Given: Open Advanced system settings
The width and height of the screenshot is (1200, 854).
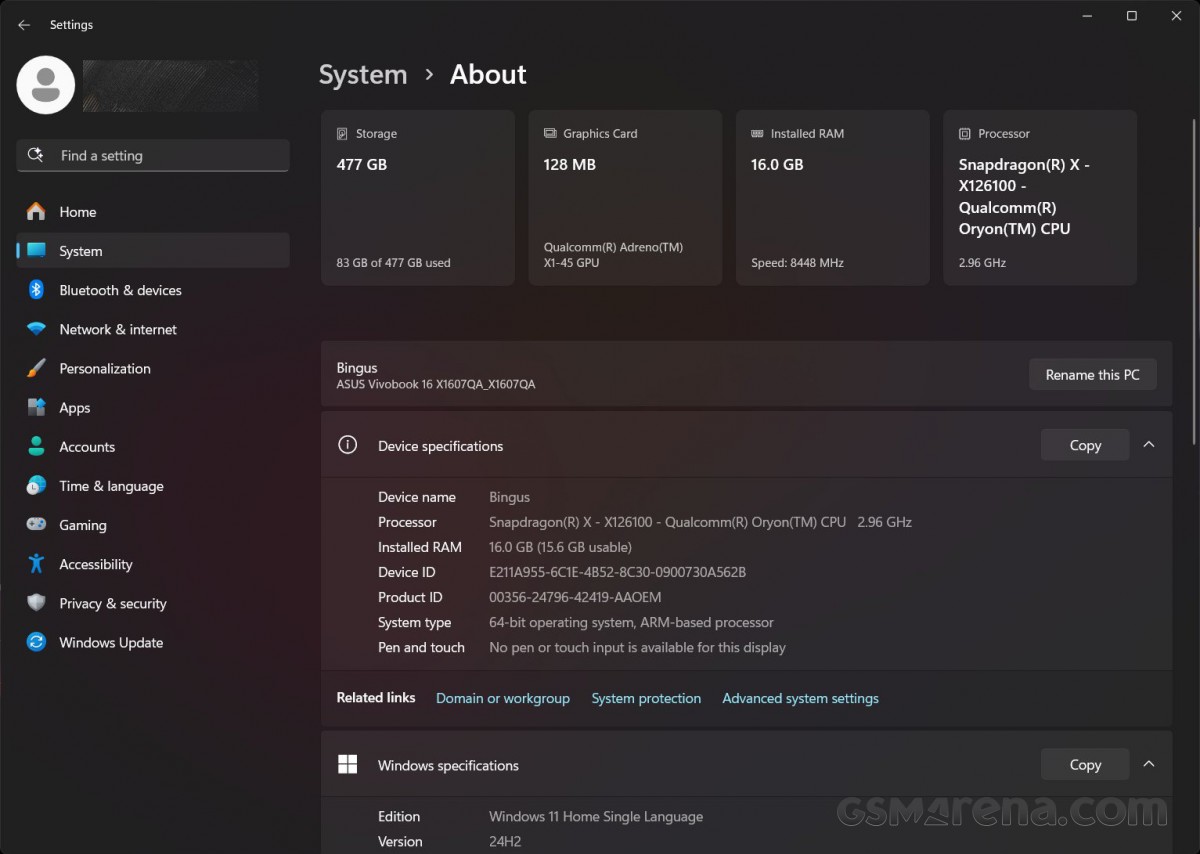Looking at the screenshot, I should [x=800, y=698].
